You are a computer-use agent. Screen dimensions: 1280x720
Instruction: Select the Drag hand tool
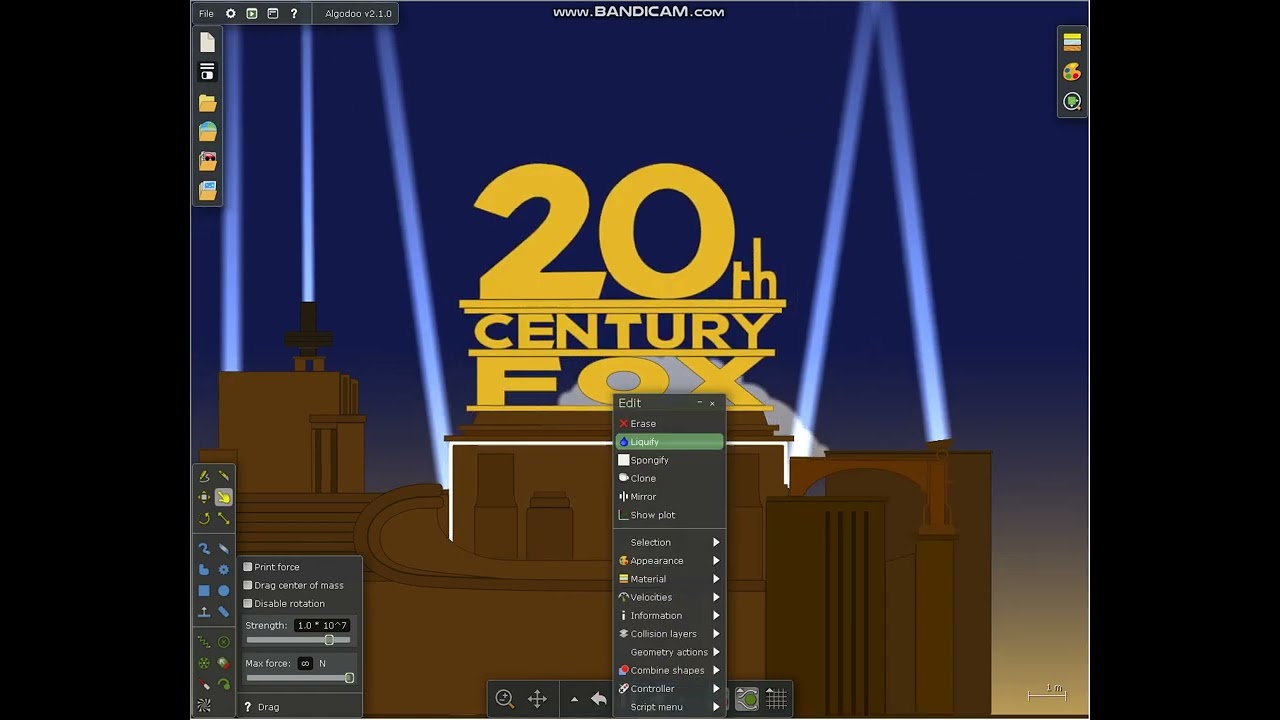pyautogui.click(x=223, y=497)
